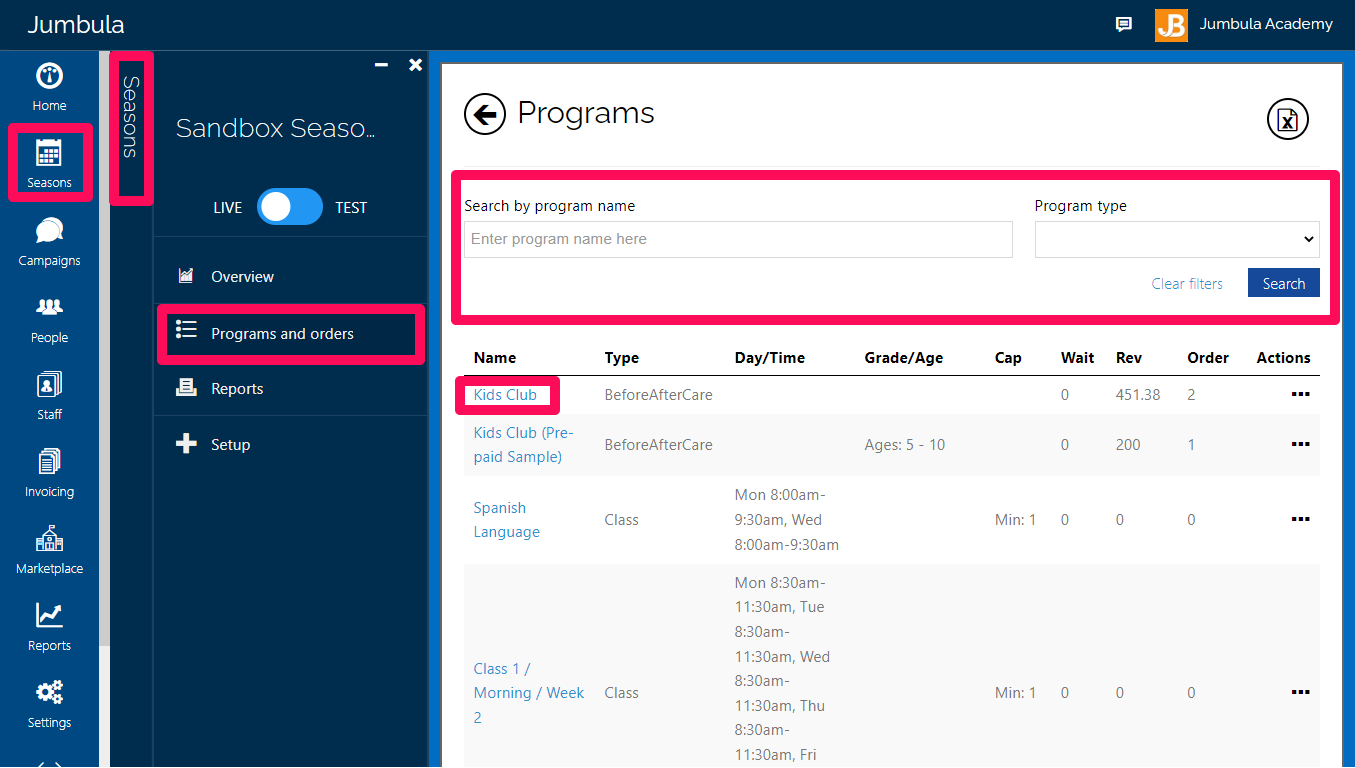
Task: Click the Jumbula brand title
Action: click(76, 25)
